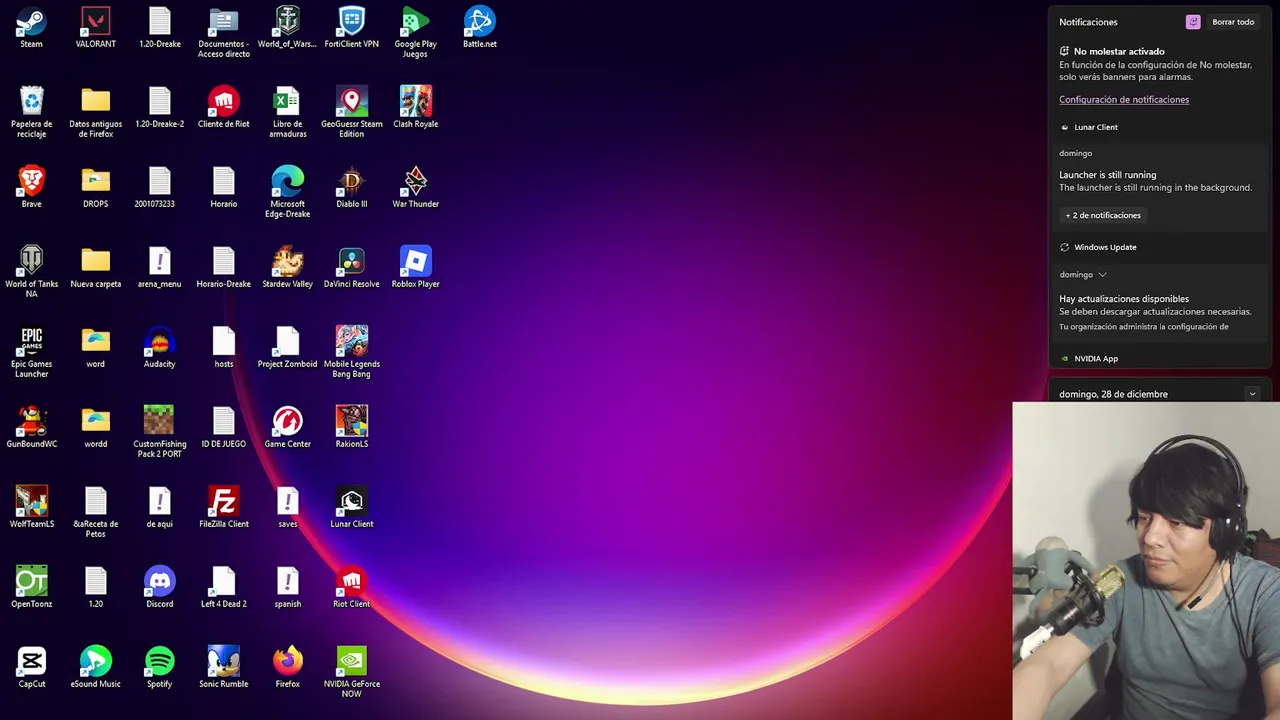
Task: Open the ID DE JUEGO file
Action: (223, 428)
